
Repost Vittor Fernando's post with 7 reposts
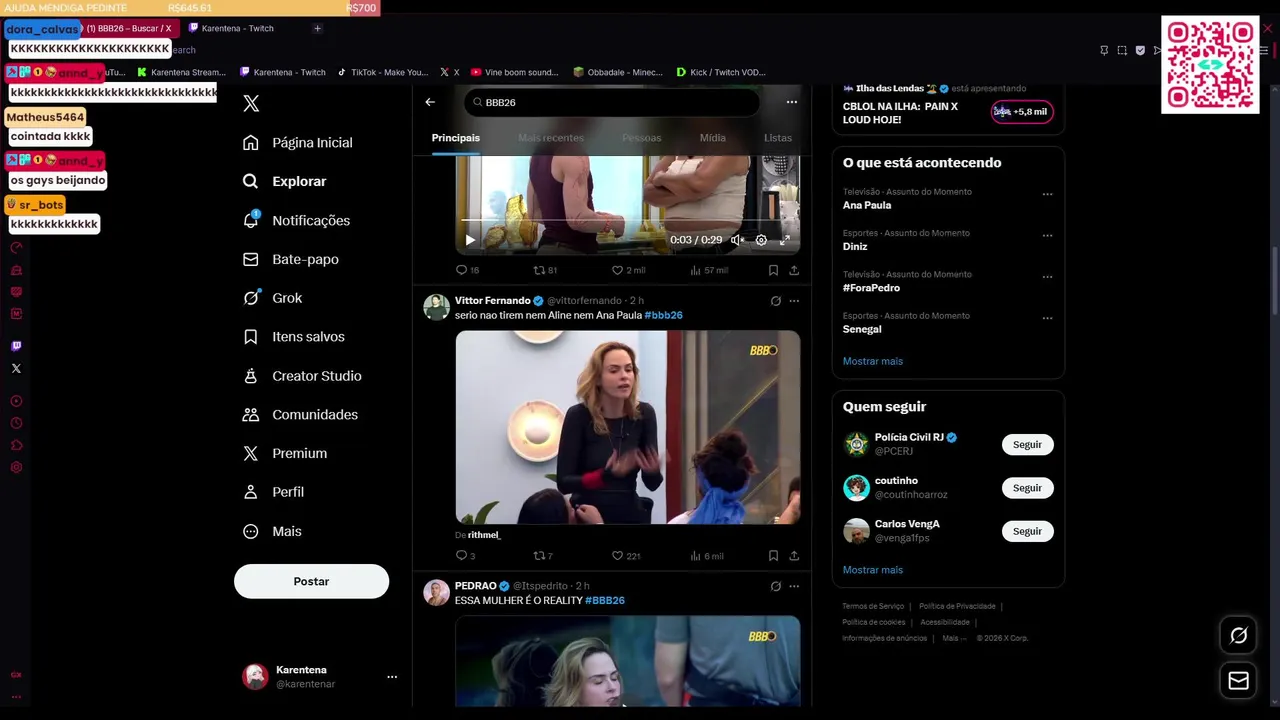[x=543, y=556]
